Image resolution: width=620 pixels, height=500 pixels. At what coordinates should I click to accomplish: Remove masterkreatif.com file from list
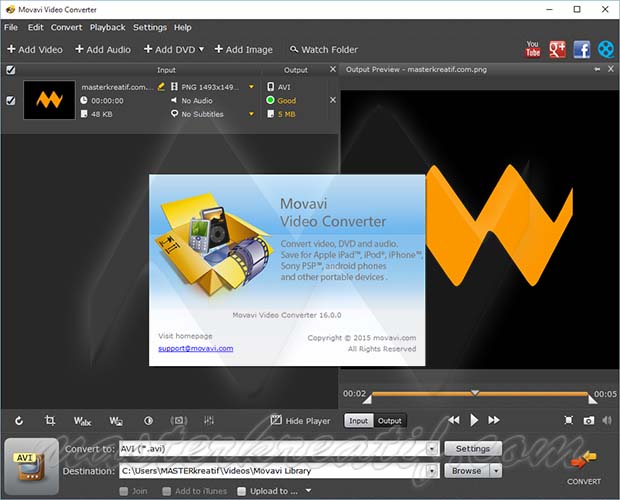[333, 100]
